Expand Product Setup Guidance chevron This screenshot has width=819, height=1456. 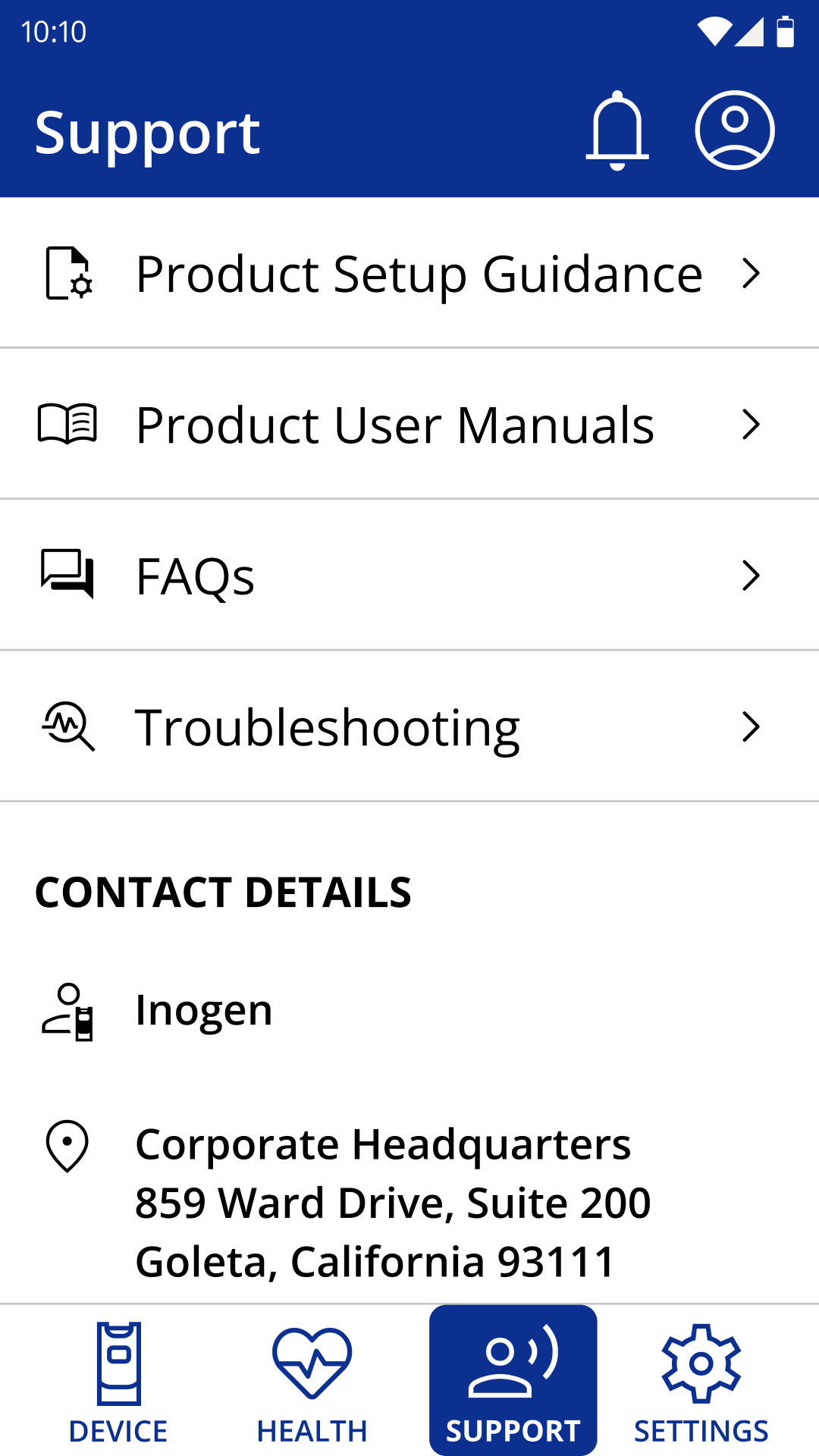tap(751, 274)
